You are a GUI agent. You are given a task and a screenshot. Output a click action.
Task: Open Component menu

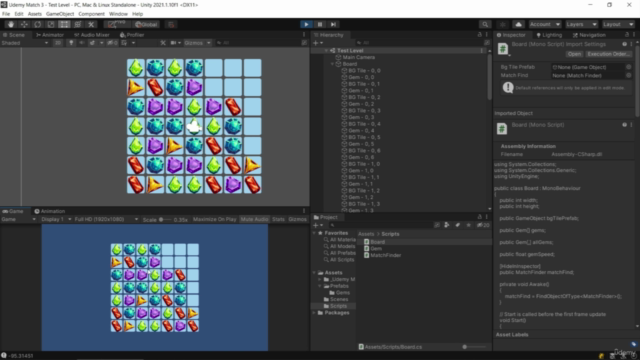pyautogui.click(x=91, y=14)
